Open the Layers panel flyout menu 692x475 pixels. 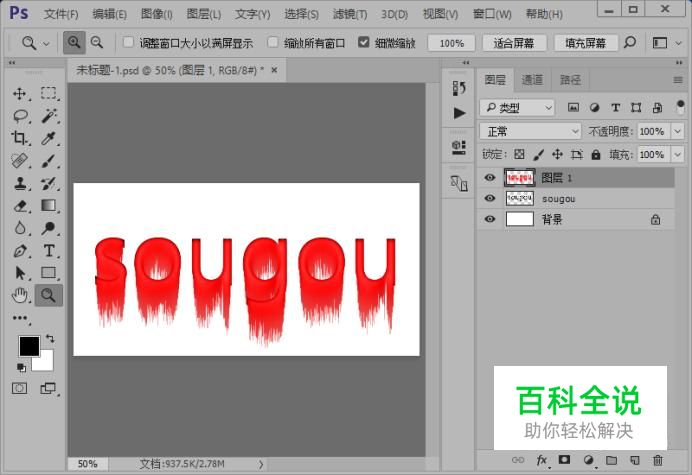[x=678, y=80]
